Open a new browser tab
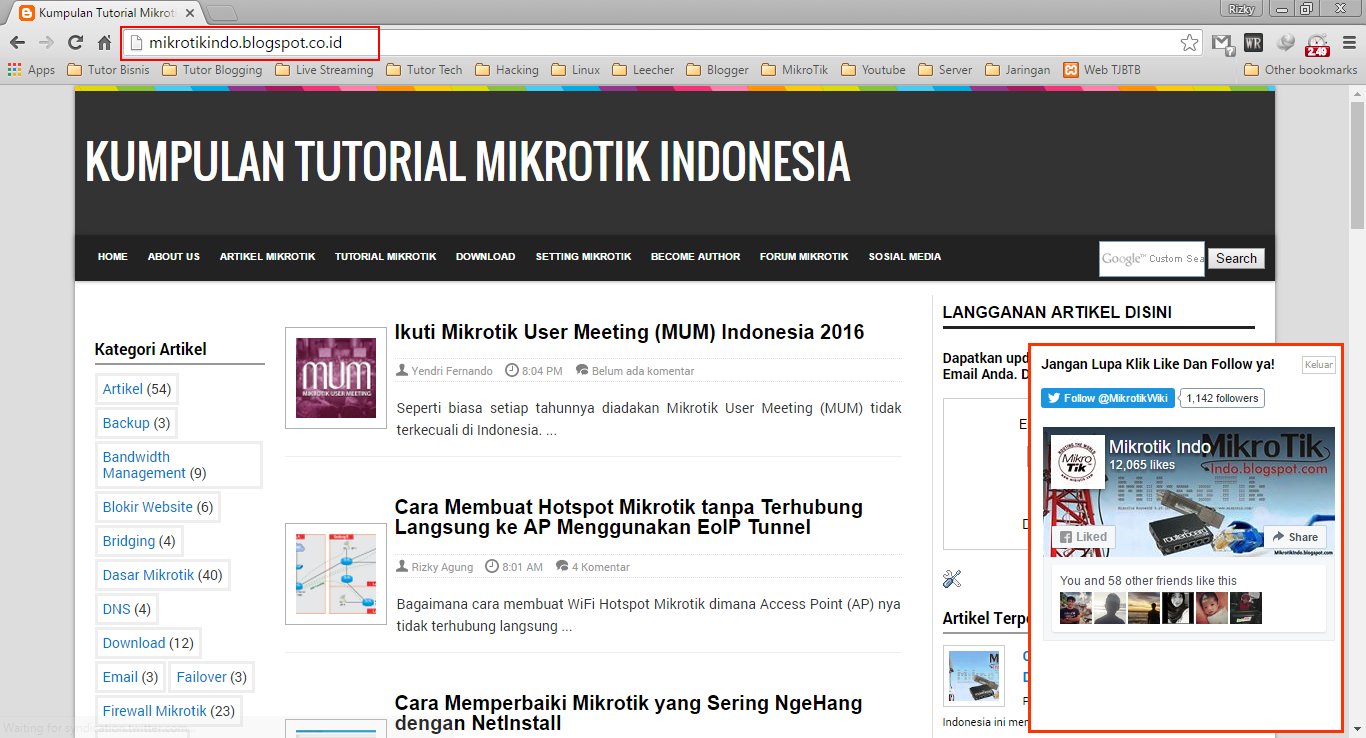1366x738 pixels. 222,13
